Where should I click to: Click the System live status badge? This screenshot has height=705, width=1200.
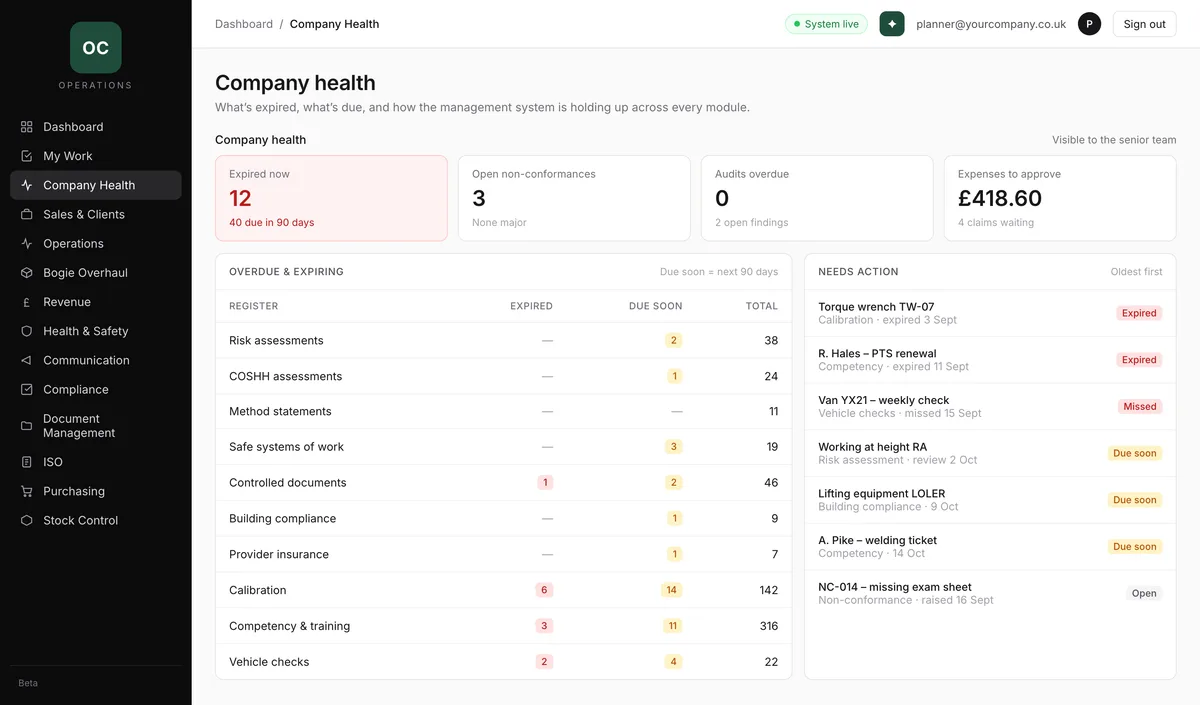826,24
